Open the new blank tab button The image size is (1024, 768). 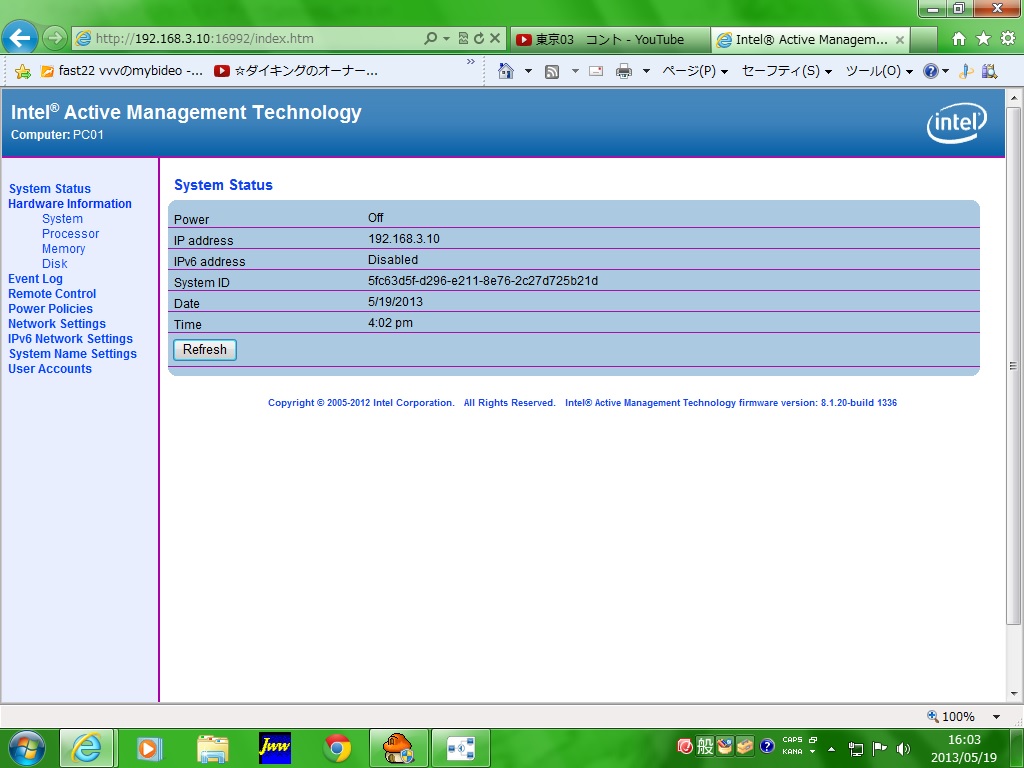click(924, 40)
